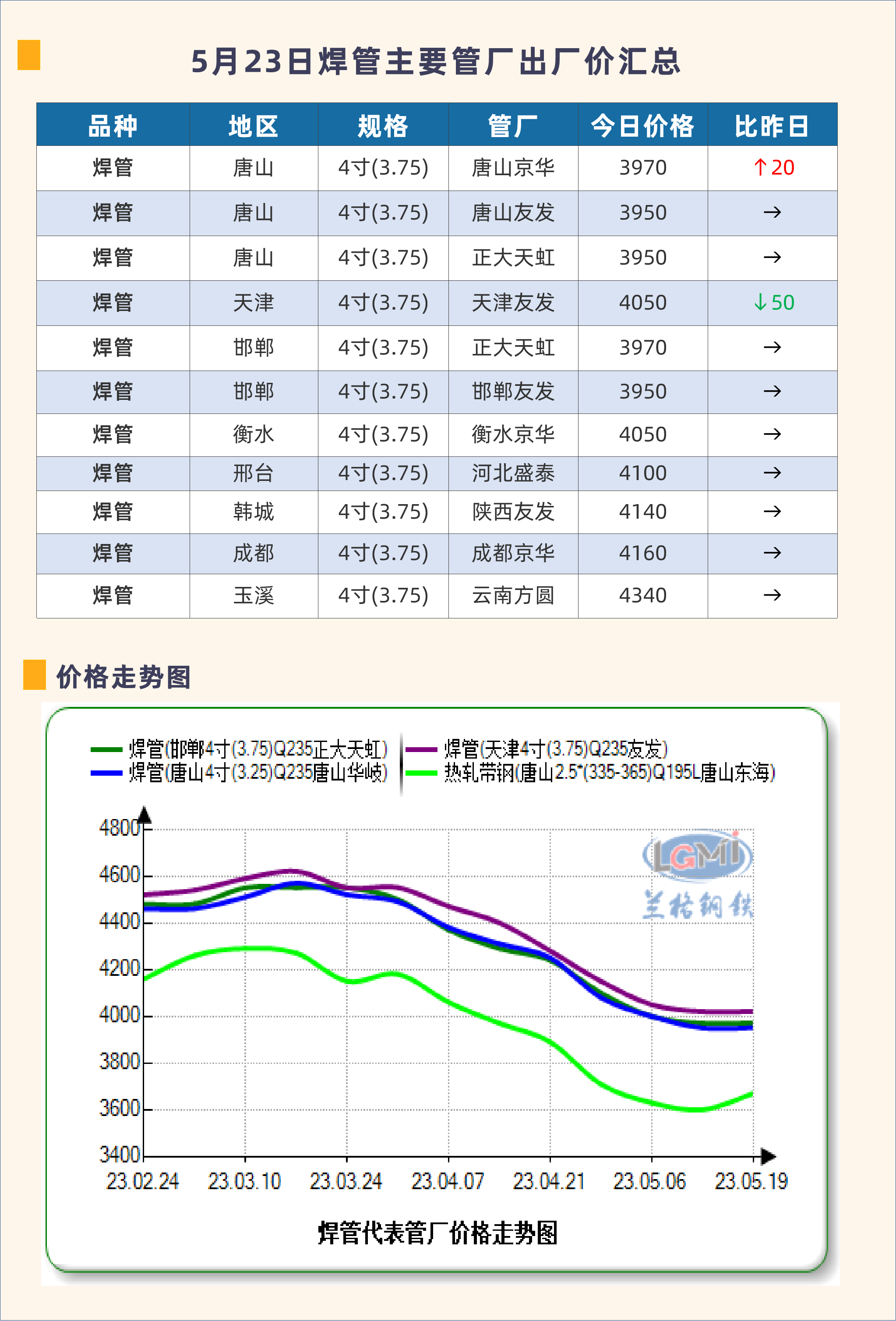Click the 23.04.07 date on the chart axis

click(448, 1181)
